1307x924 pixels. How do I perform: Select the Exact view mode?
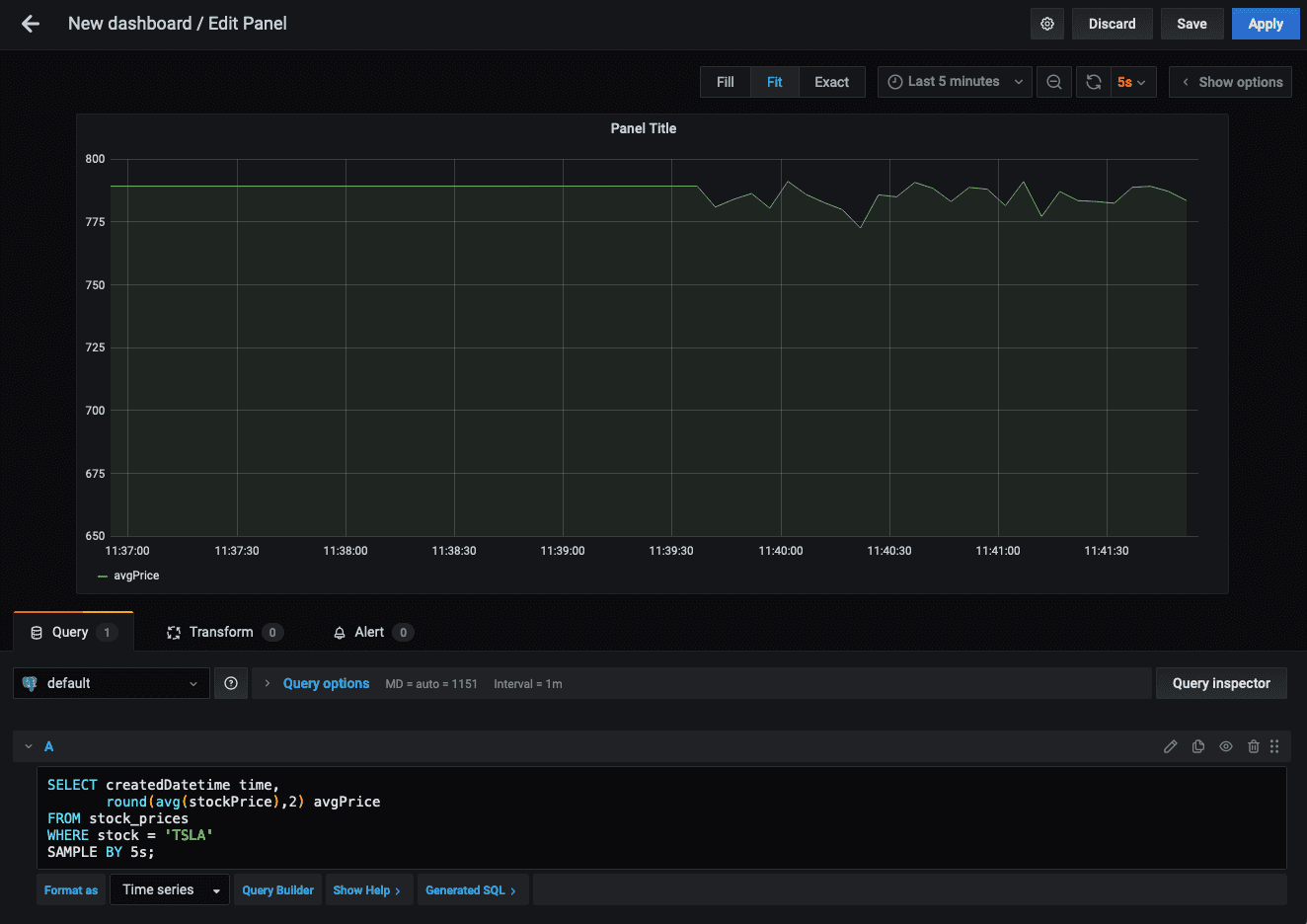pyautogui.click(x=831, y=82)
